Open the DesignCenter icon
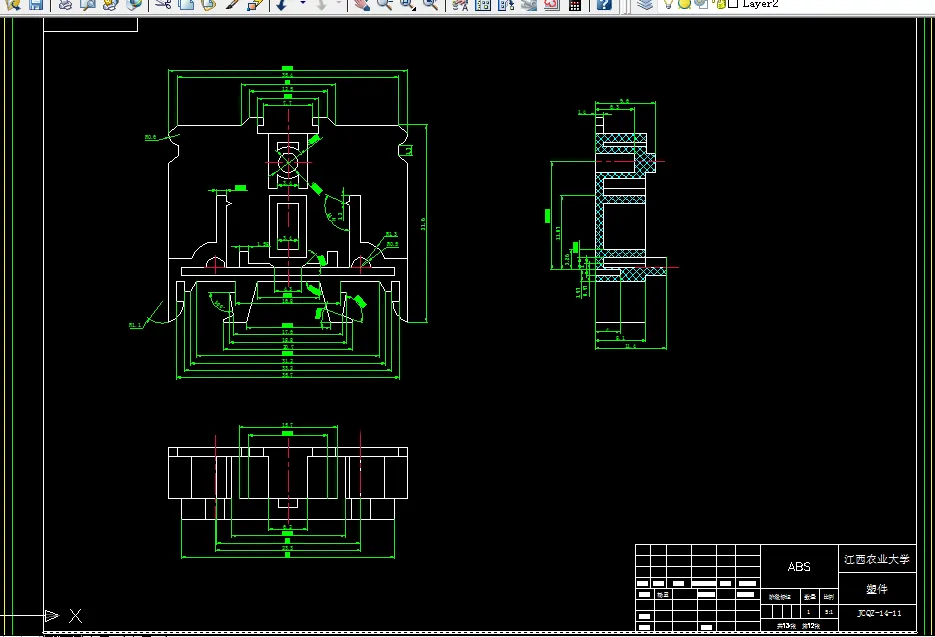 483,4
